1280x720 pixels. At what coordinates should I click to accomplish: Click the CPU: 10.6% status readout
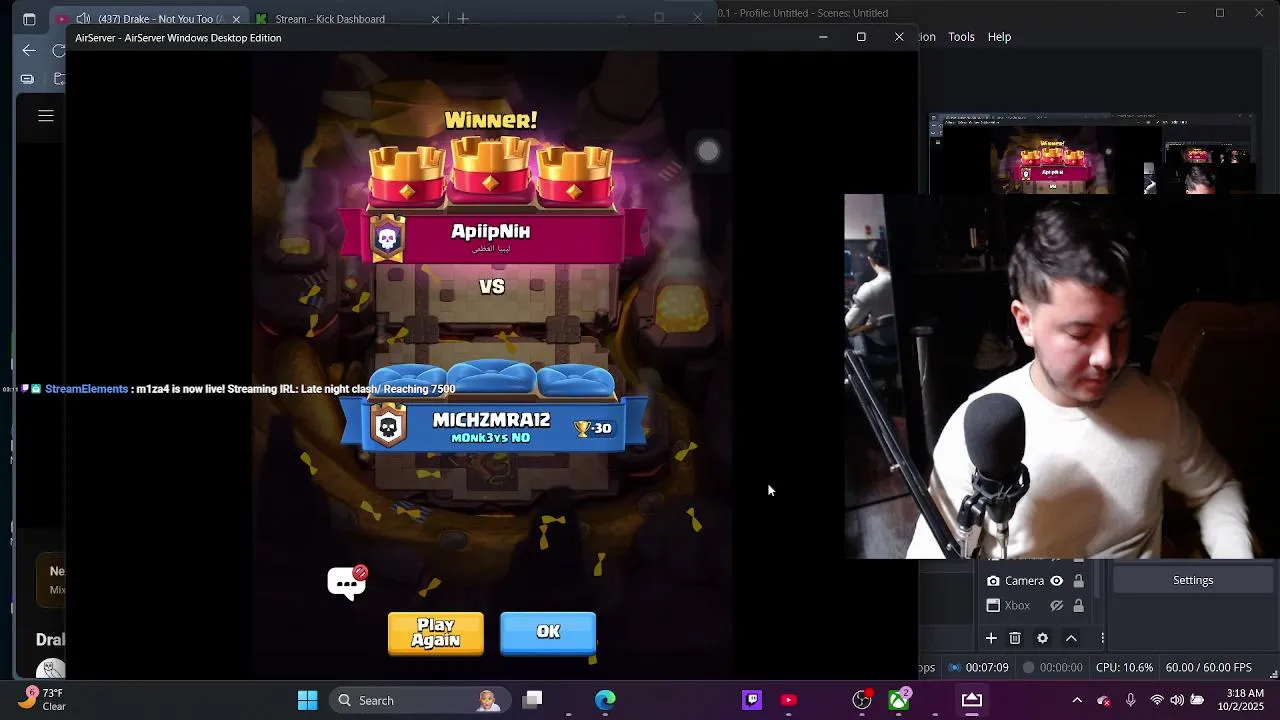point(1124,668)
